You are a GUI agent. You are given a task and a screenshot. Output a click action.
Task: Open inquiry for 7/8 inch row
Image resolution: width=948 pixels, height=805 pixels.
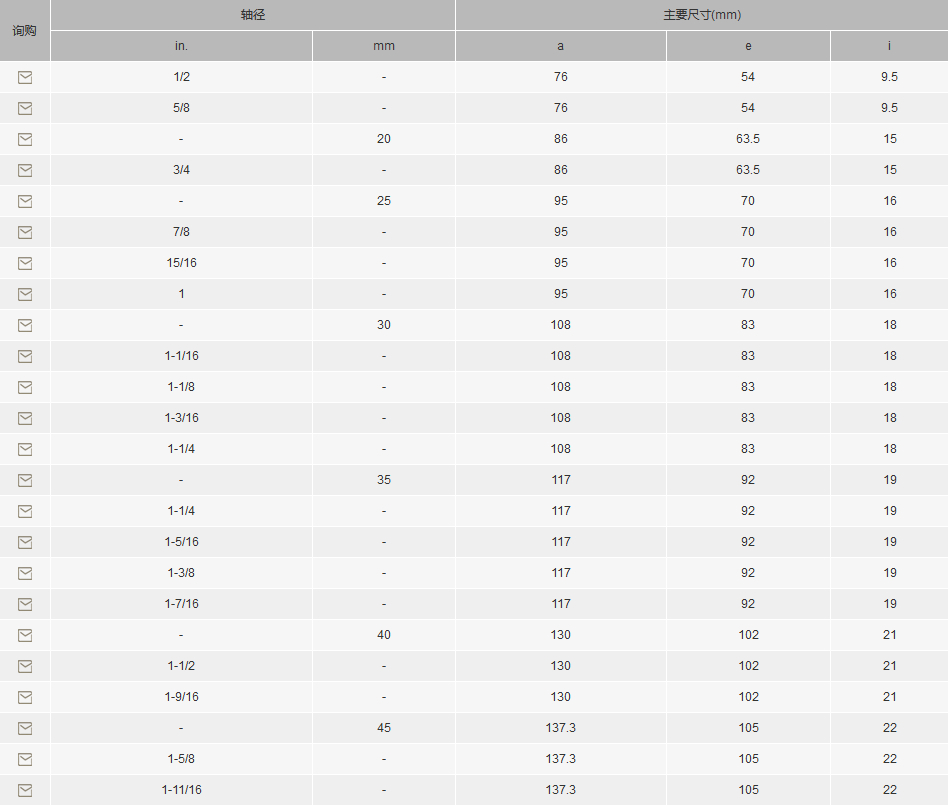[25, 232]
